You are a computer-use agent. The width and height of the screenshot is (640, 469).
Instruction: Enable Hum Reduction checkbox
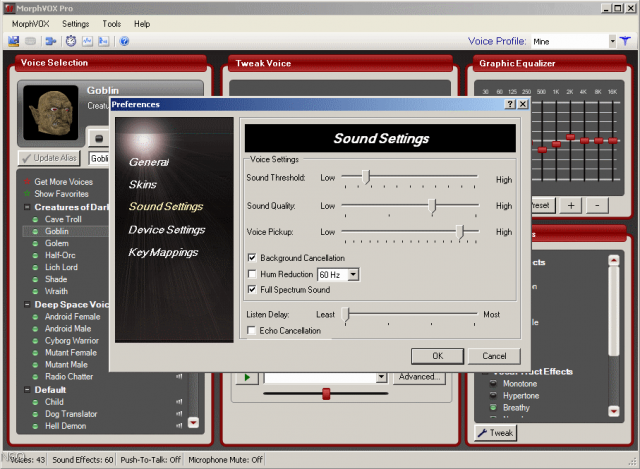tap(252, 274)
